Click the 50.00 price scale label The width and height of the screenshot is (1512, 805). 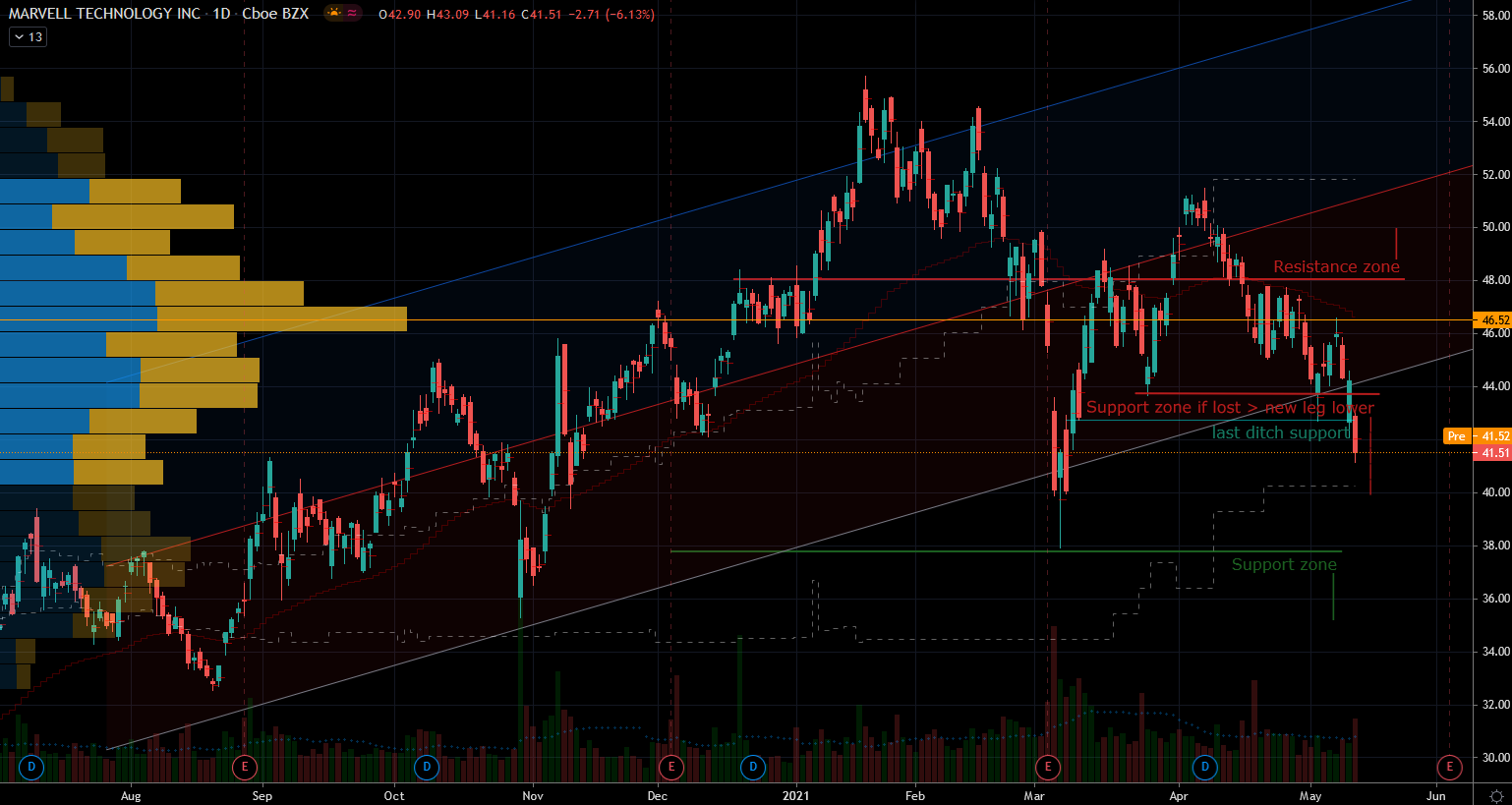pos(1496,227)
